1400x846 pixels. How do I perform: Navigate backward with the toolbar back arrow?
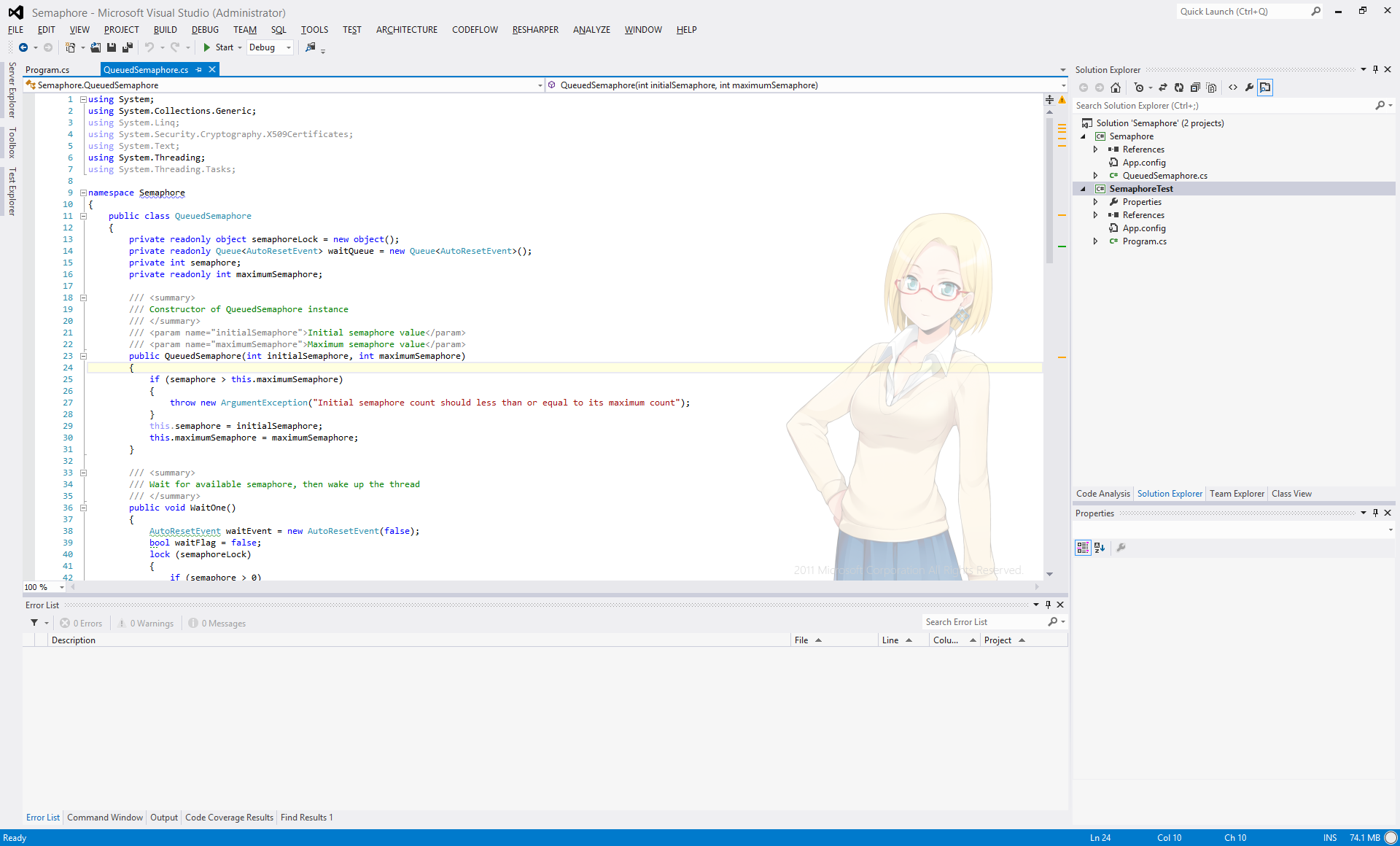pyautogui.click(x=23, y=47)
